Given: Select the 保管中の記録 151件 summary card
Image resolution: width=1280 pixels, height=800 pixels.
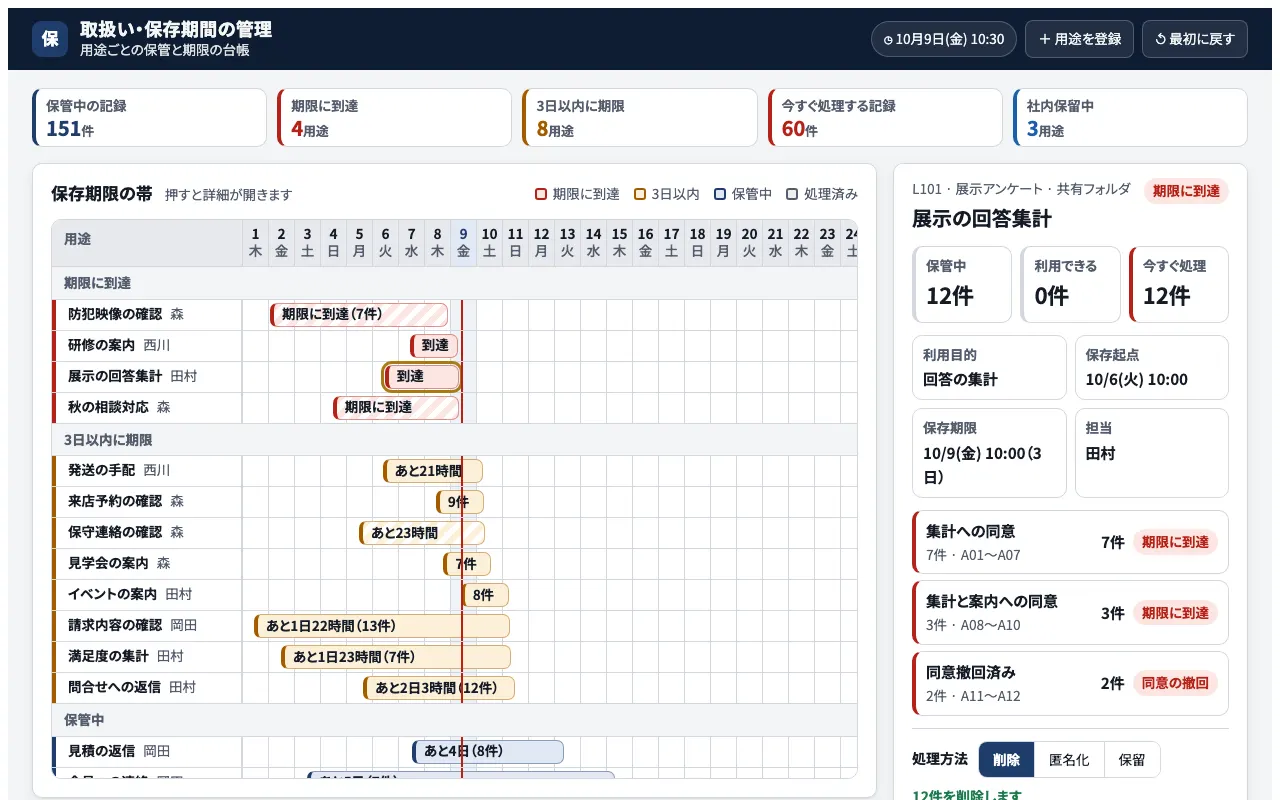Looking at the screenshot, I should tap(150, 118).
